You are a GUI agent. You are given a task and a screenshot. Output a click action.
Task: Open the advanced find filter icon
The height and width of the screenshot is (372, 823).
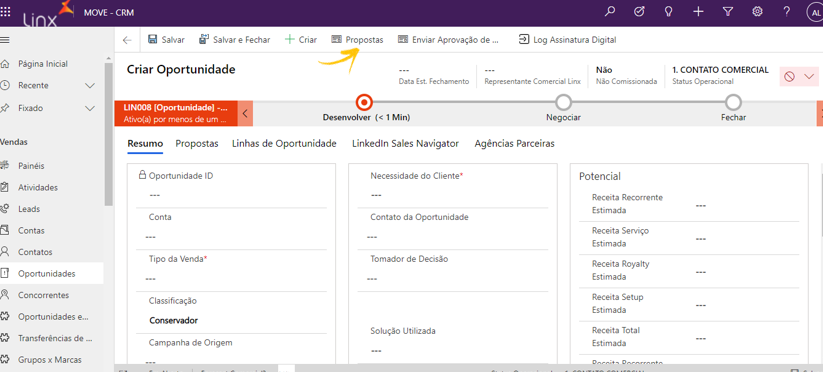coord(727,12)
